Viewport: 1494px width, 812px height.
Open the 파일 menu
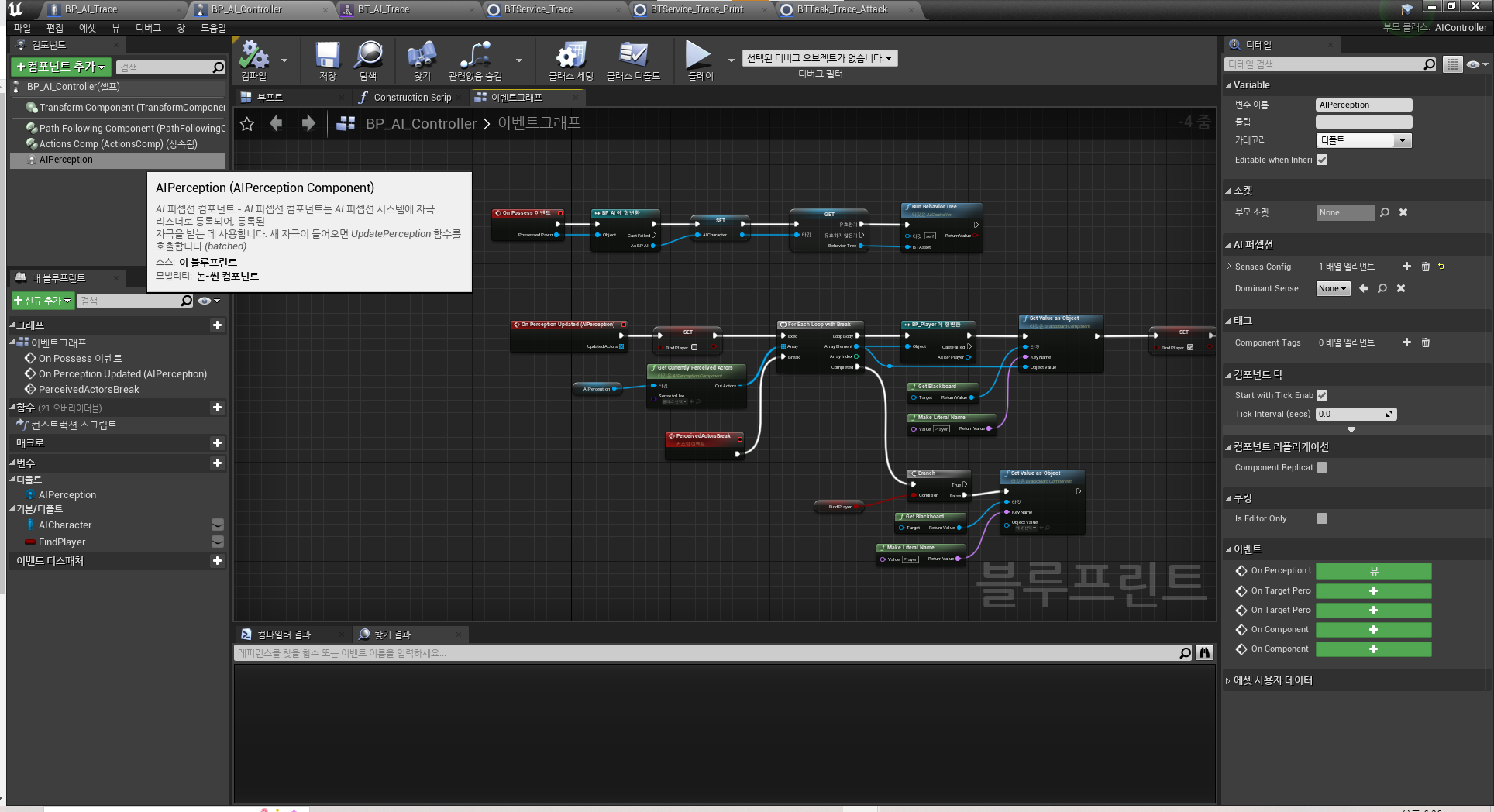(x=22, y=28)
